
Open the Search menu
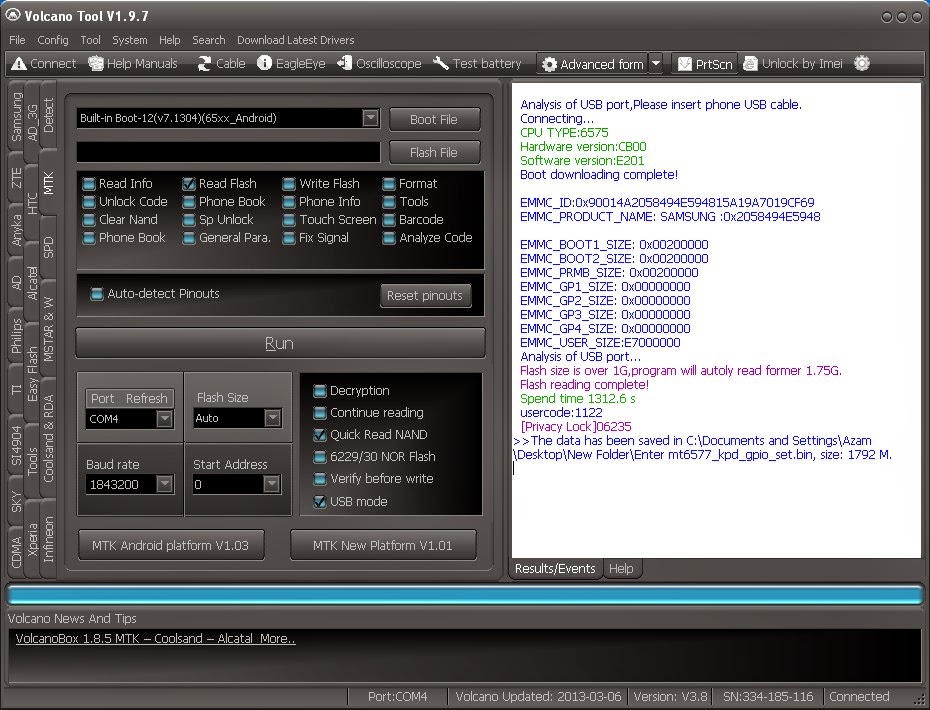click(x=208, y=40)
